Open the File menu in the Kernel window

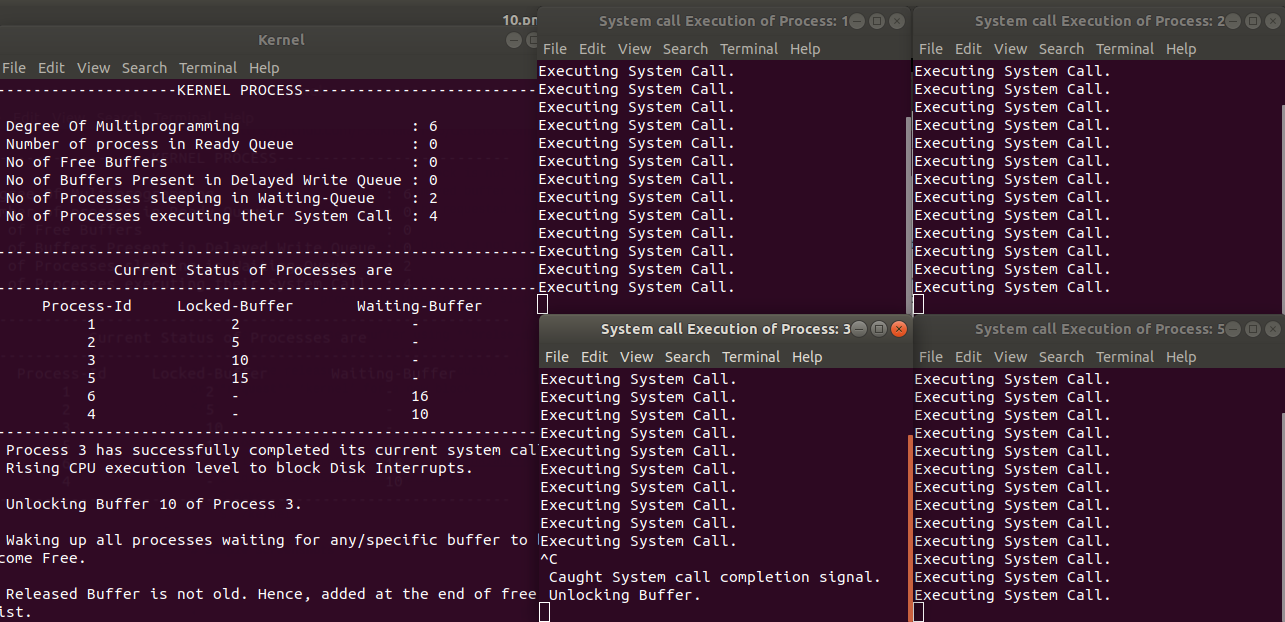[x=14, y=68]
